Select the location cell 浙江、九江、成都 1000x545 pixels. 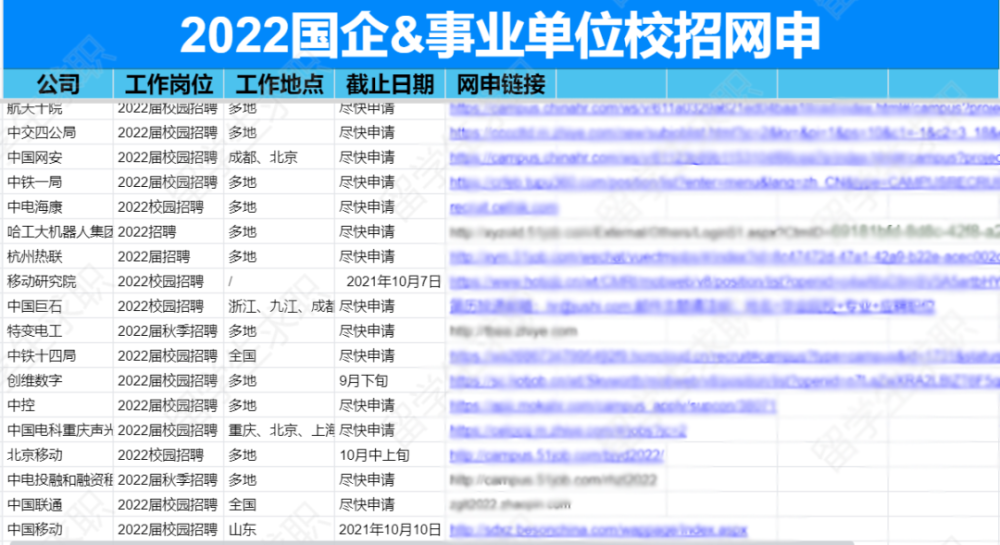(x=281, y=307)
